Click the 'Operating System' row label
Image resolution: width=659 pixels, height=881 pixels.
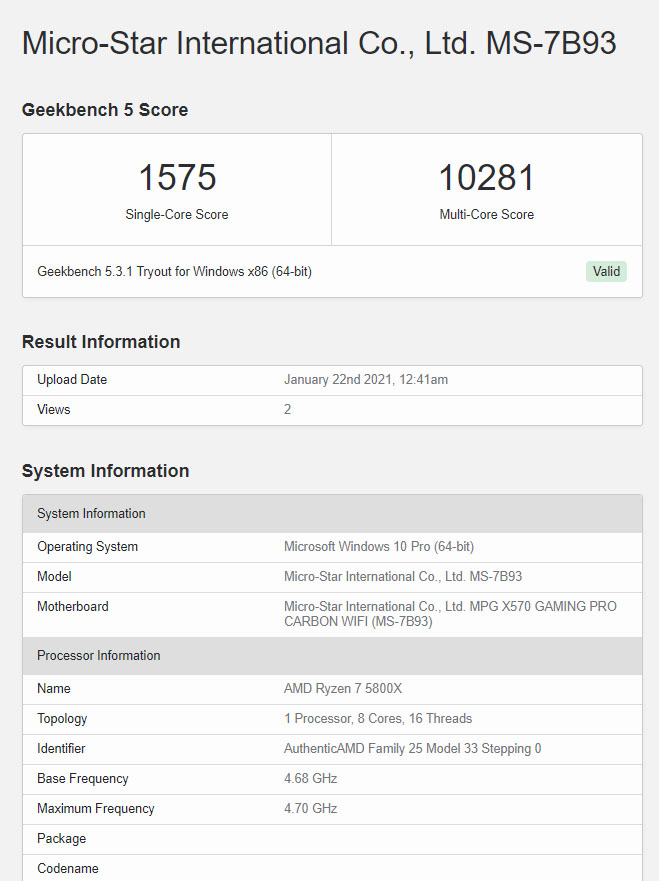[87, 547]
